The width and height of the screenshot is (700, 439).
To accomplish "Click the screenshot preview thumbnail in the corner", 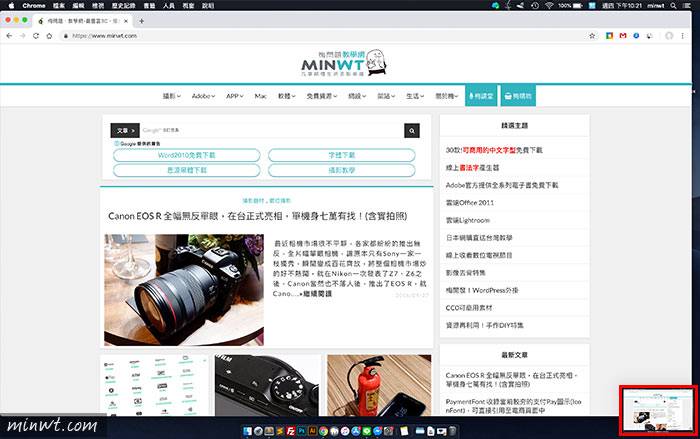I will click(657, 408).
